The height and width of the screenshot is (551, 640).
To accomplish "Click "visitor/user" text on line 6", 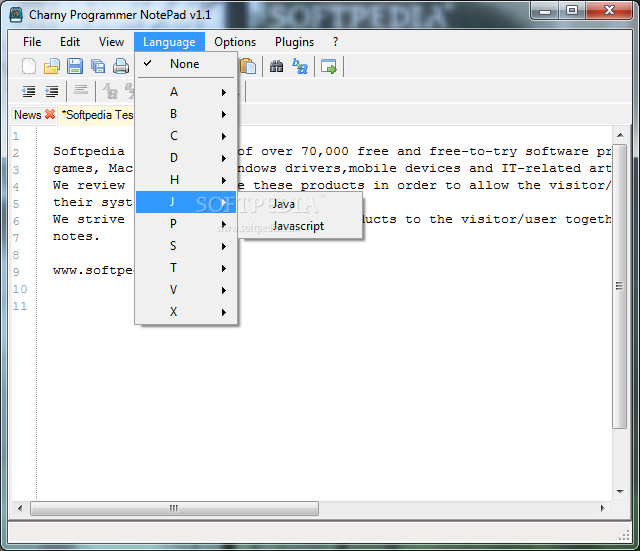I will coord(509,219).
